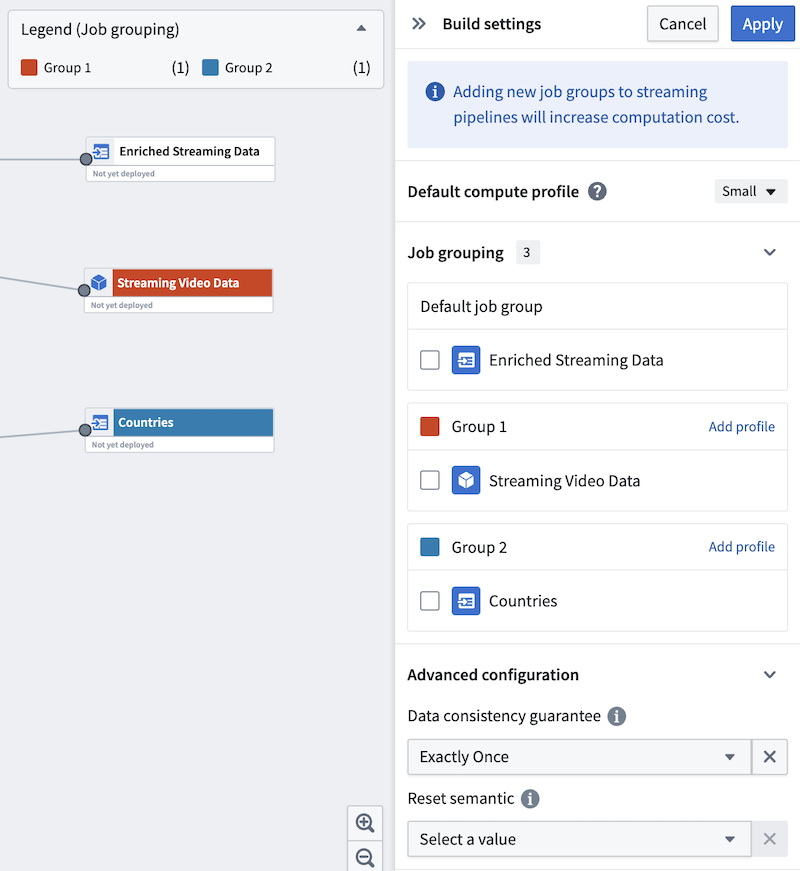800x871 pixels.
Task: Click the Countries dataset icon in Group 2
Action: [x=466, y=601]
